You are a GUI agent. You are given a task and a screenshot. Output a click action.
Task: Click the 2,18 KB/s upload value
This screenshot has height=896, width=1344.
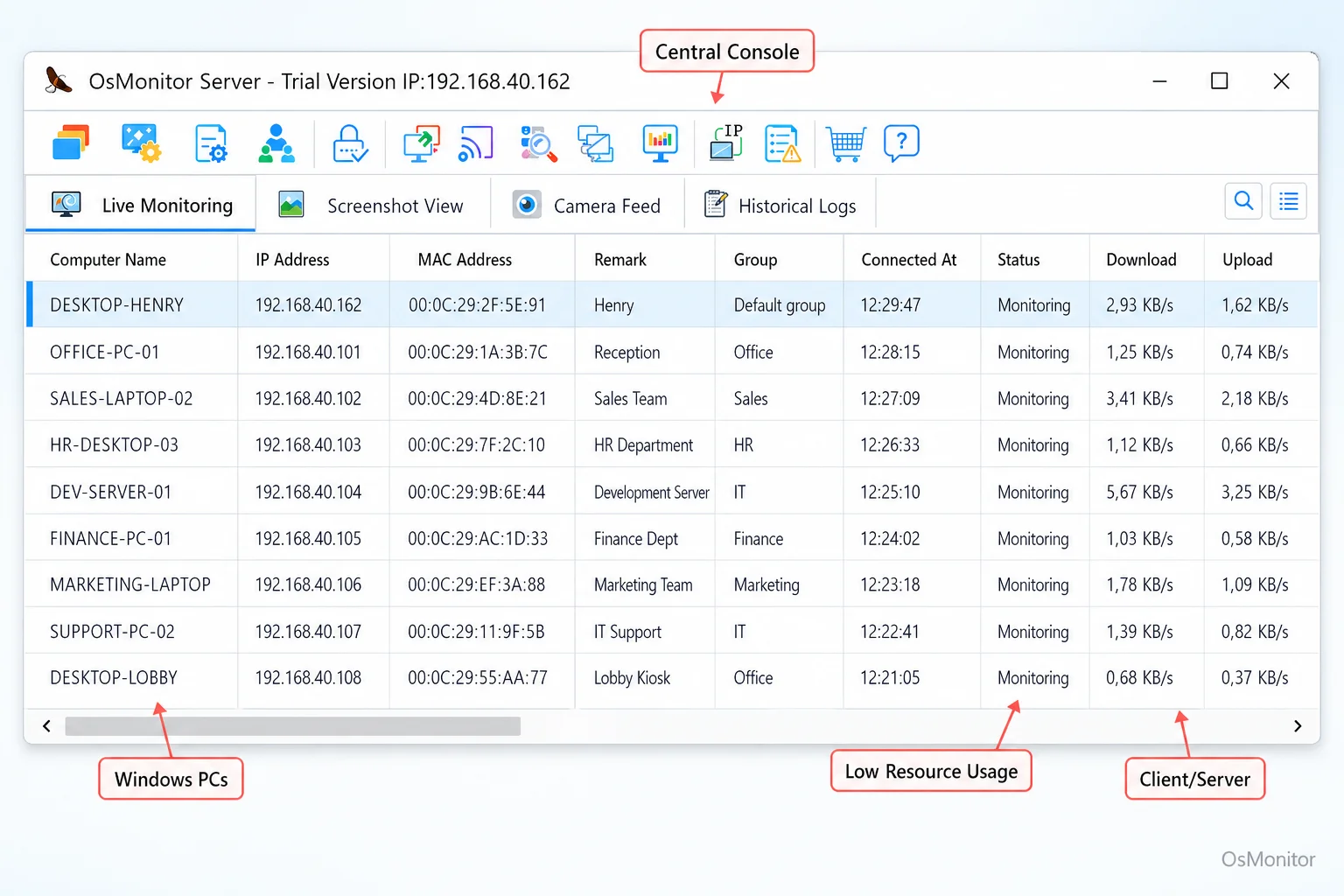[x=1255, y=398]
